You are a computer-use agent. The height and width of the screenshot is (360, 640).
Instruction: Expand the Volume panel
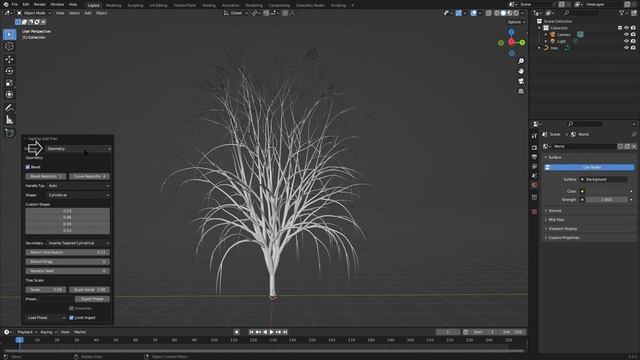[x=554, y=211]
